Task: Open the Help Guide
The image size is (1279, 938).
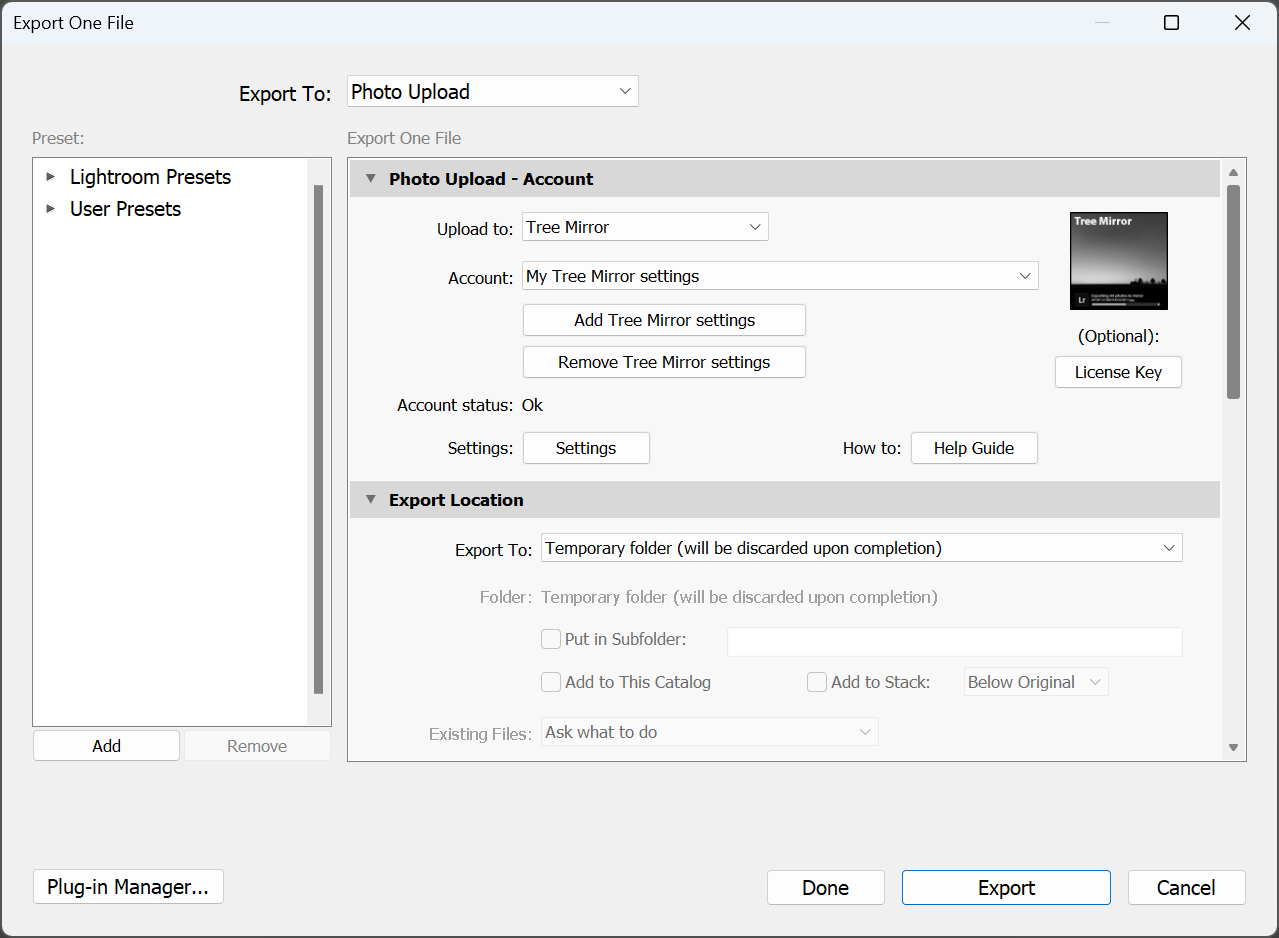Action: [973, 448]
